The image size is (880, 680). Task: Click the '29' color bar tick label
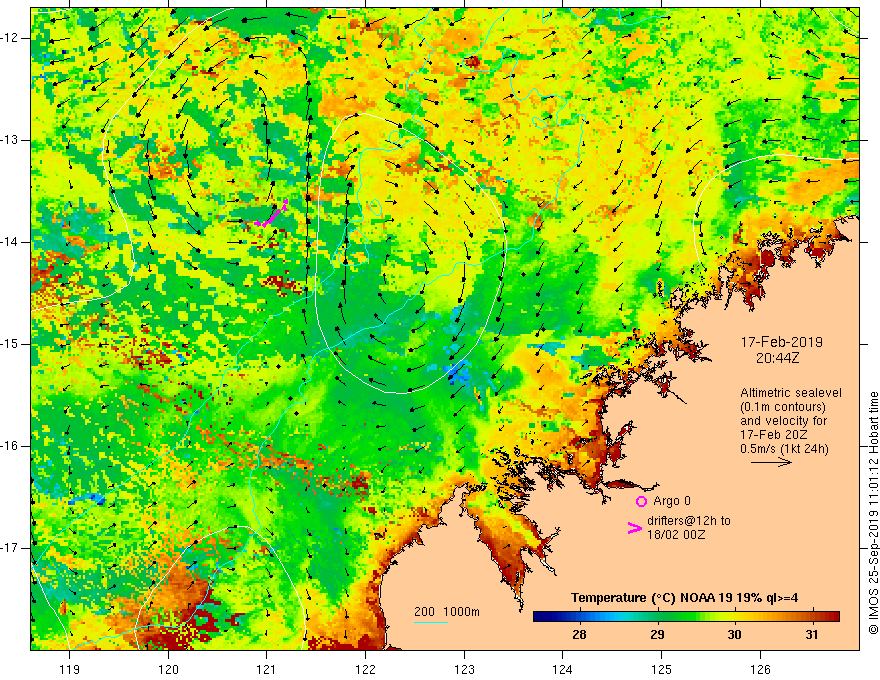[x=657, y=635]
